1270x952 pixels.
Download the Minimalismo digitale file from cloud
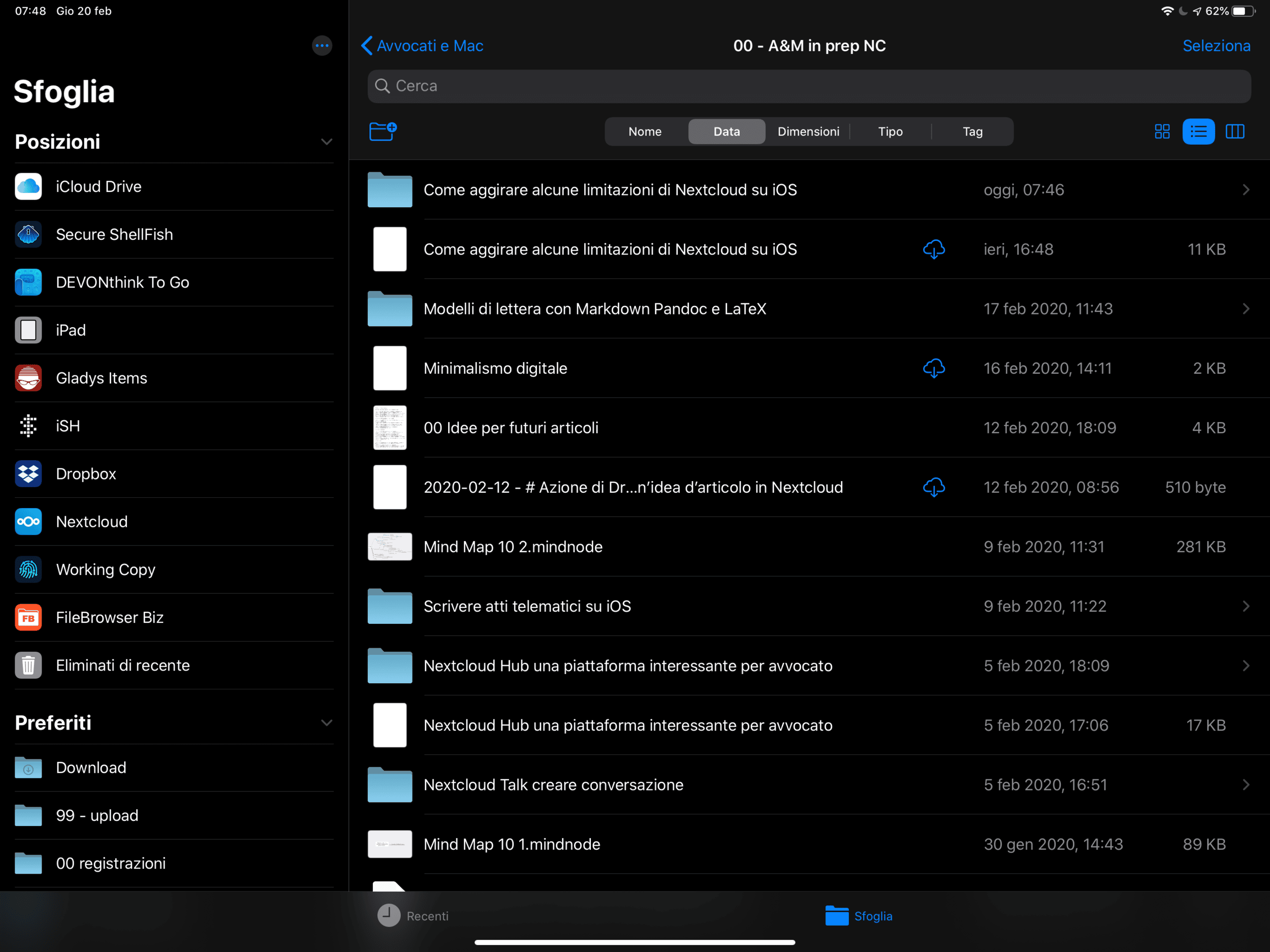[x=934, y=368]
